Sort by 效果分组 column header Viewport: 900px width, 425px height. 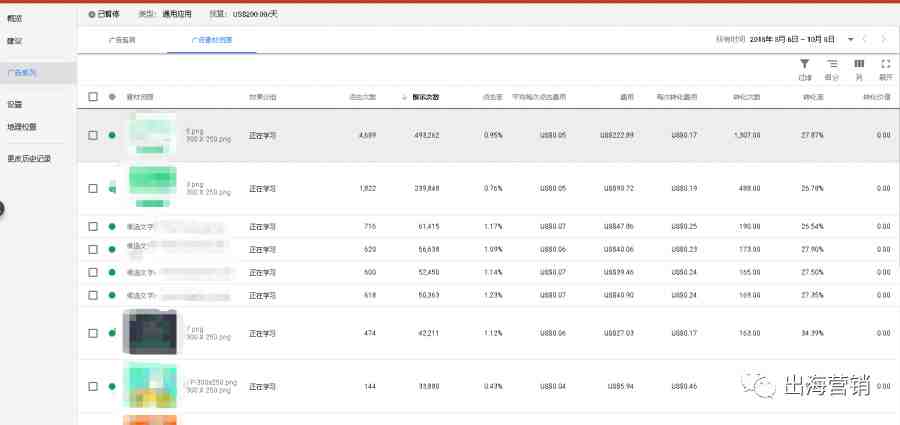(x=262, y=97)
